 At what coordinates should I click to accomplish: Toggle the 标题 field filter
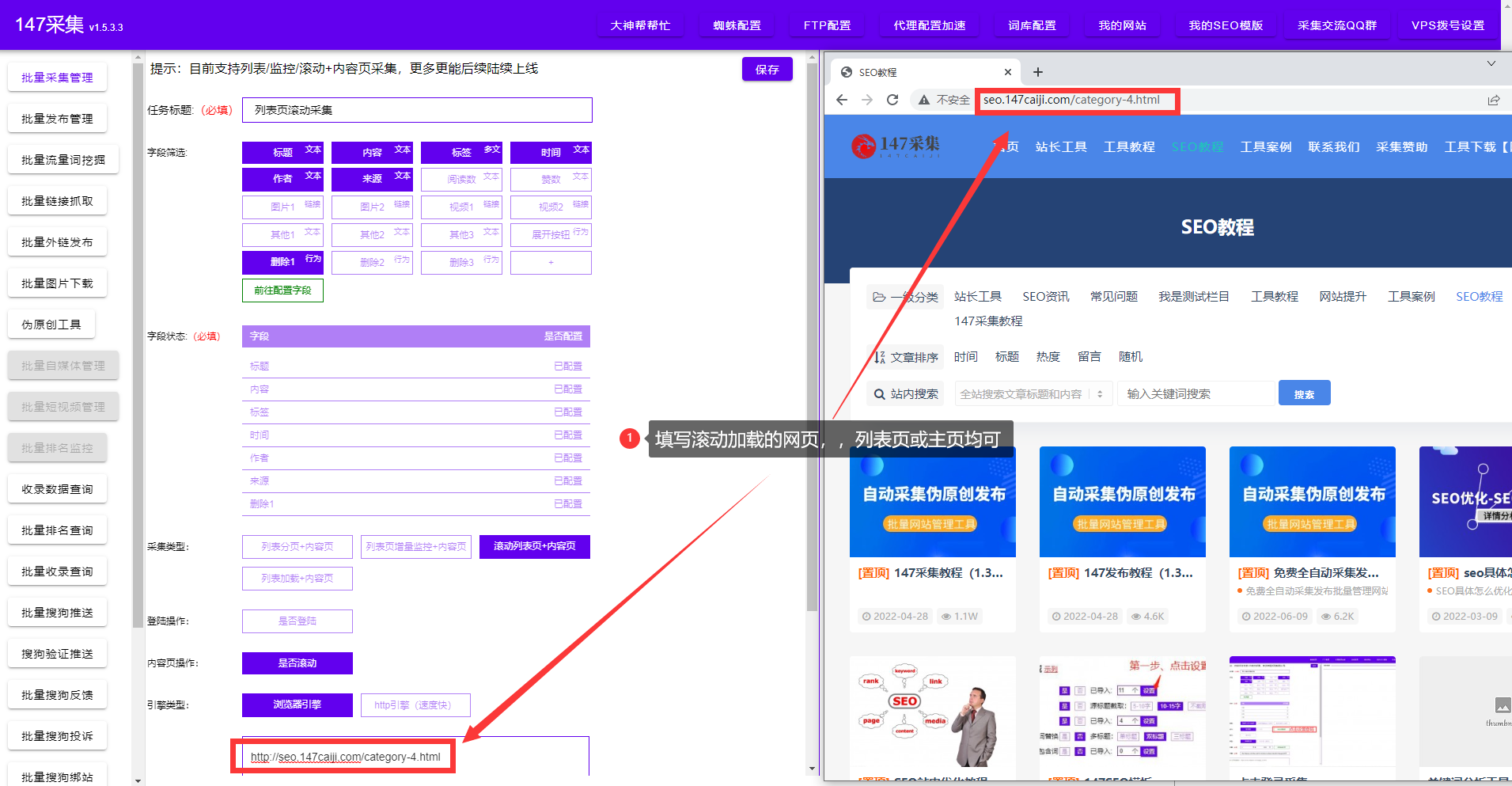point(282,152)
